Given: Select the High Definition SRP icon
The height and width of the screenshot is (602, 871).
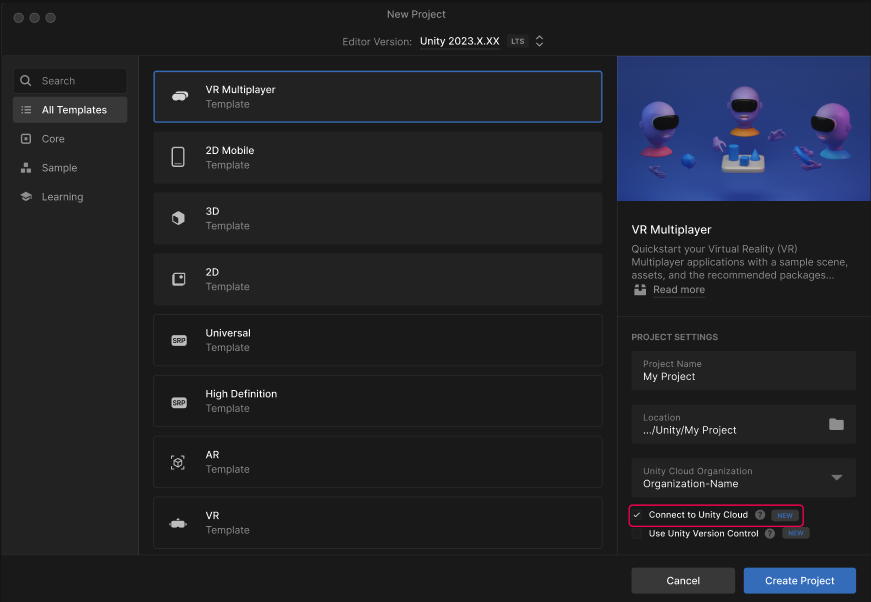Looking at the screenshot, I should tap(180, 400).
